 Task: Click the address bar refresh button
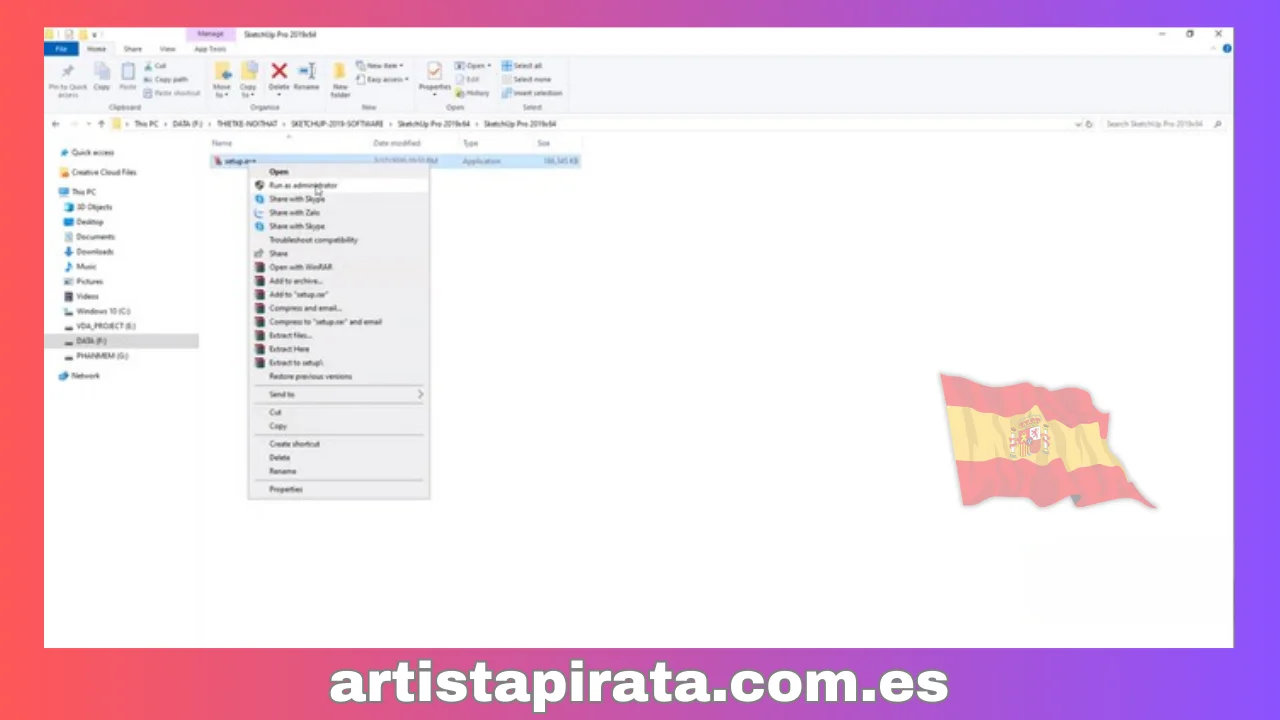(x=1089, y=124)
